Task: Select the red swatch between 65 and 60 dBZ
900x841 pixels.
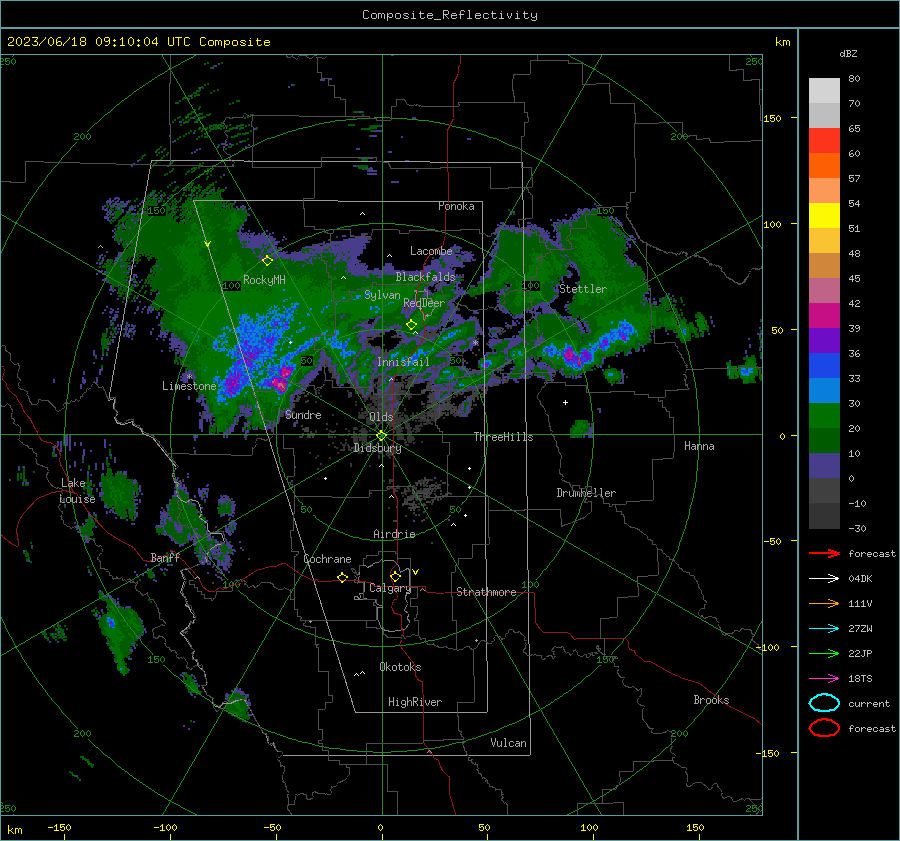Action: click(x=824, y=141)
